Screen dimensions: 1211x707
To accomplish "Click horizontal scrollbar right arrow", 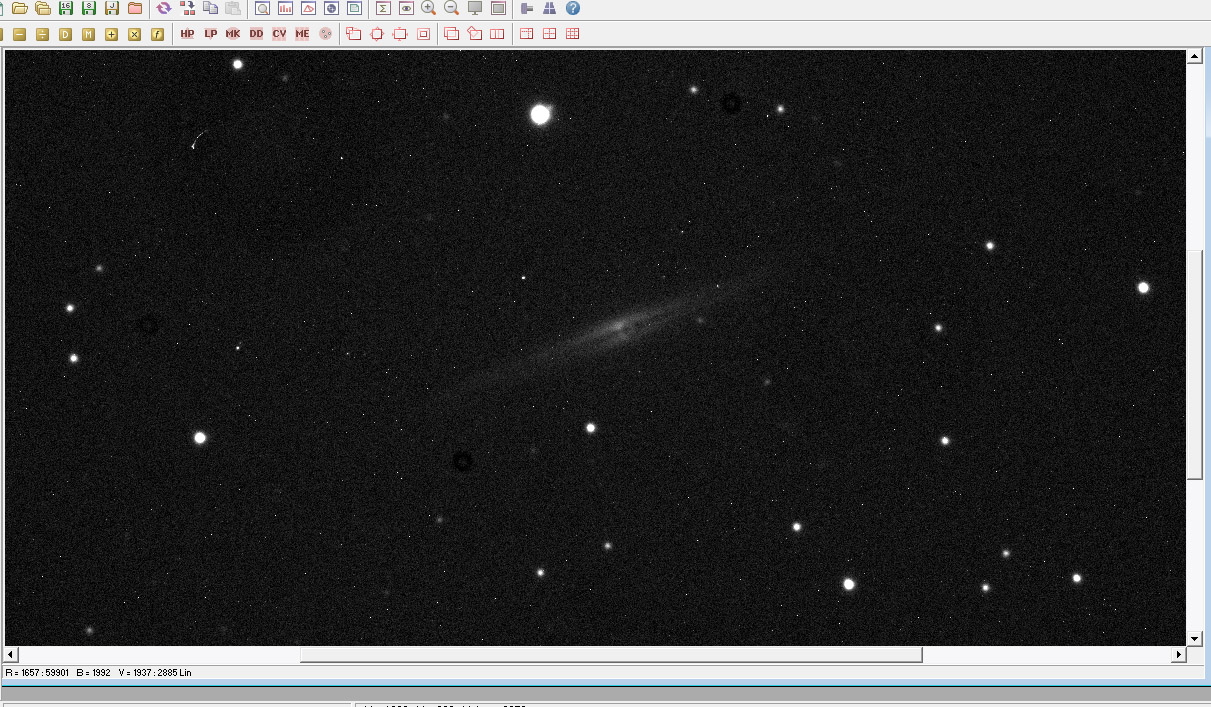I will tap(1179, 655).
